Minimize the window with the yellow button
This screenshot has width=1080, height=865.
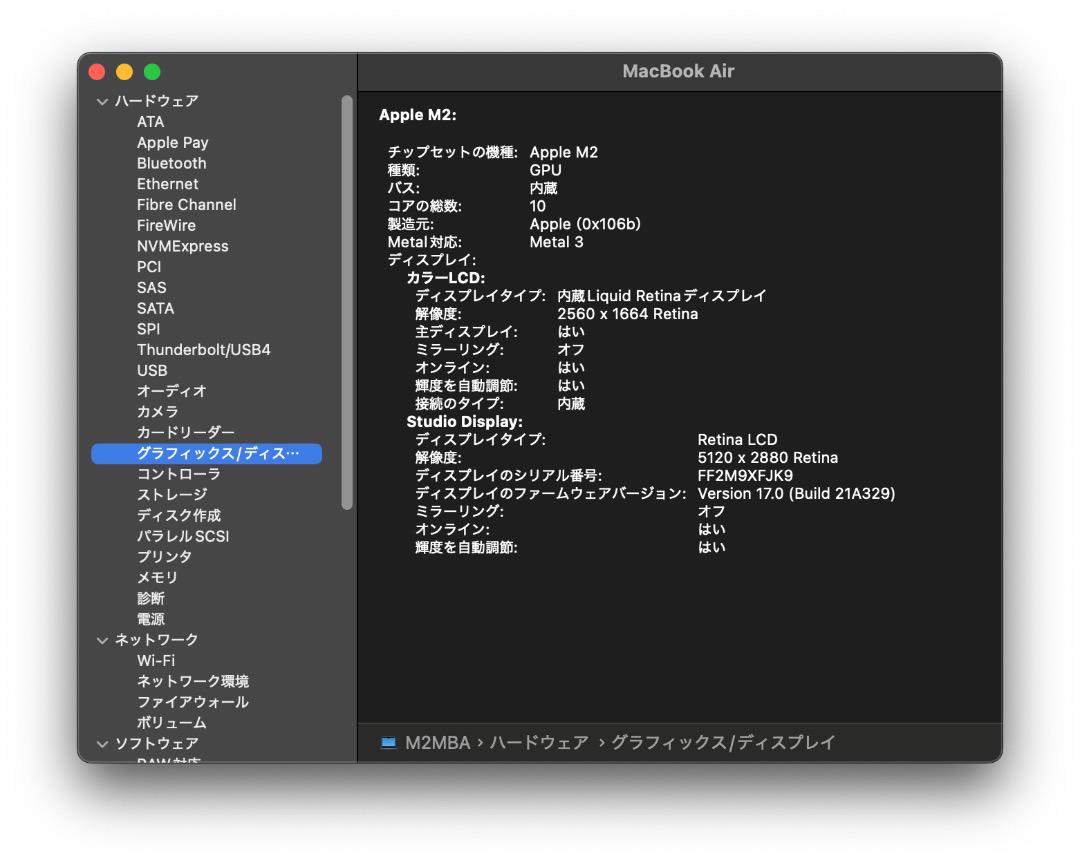pyautogui.click(x=125, y=72)
